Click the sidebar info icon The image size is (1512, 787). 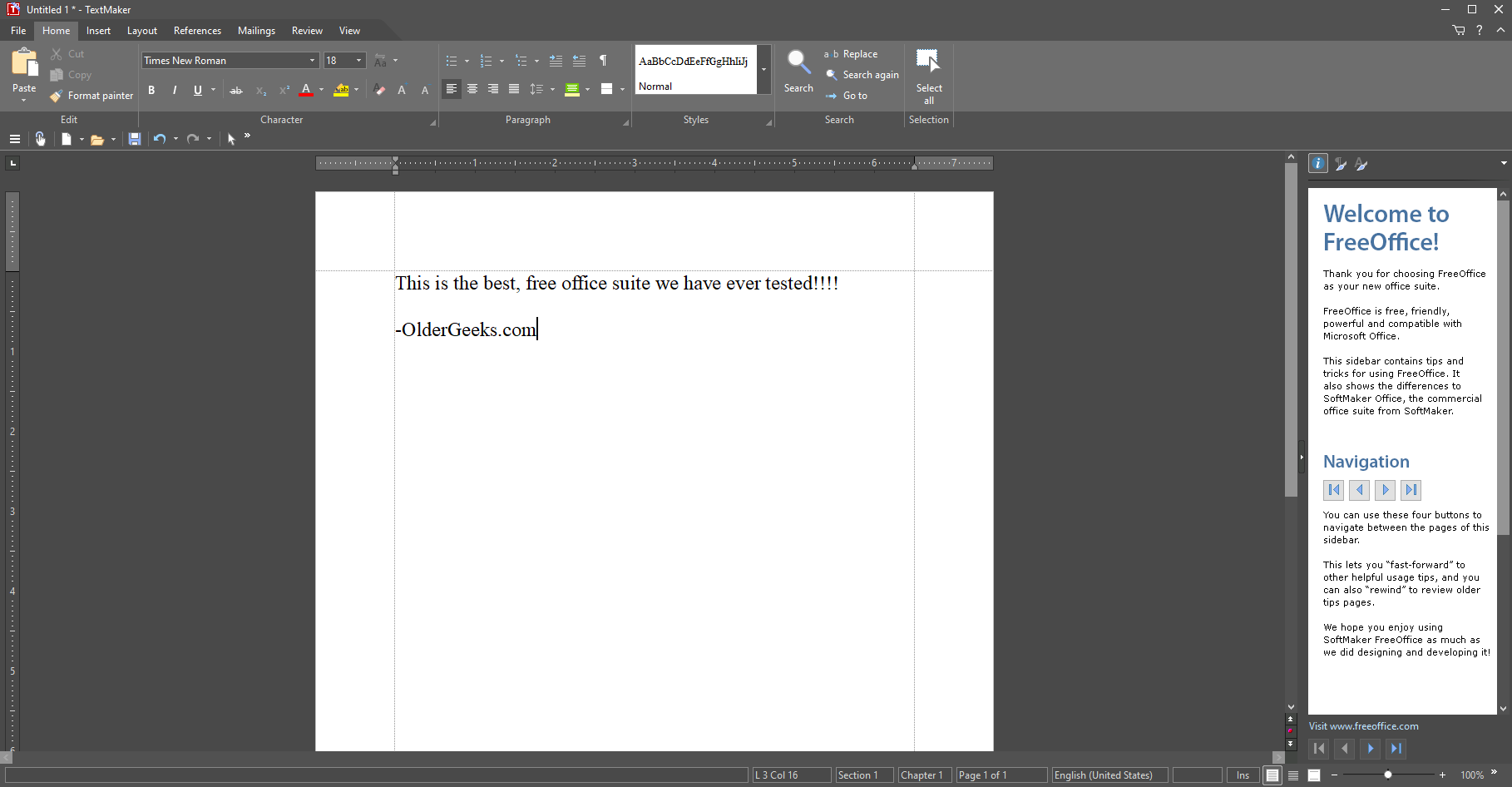[x=1318, y=164]
